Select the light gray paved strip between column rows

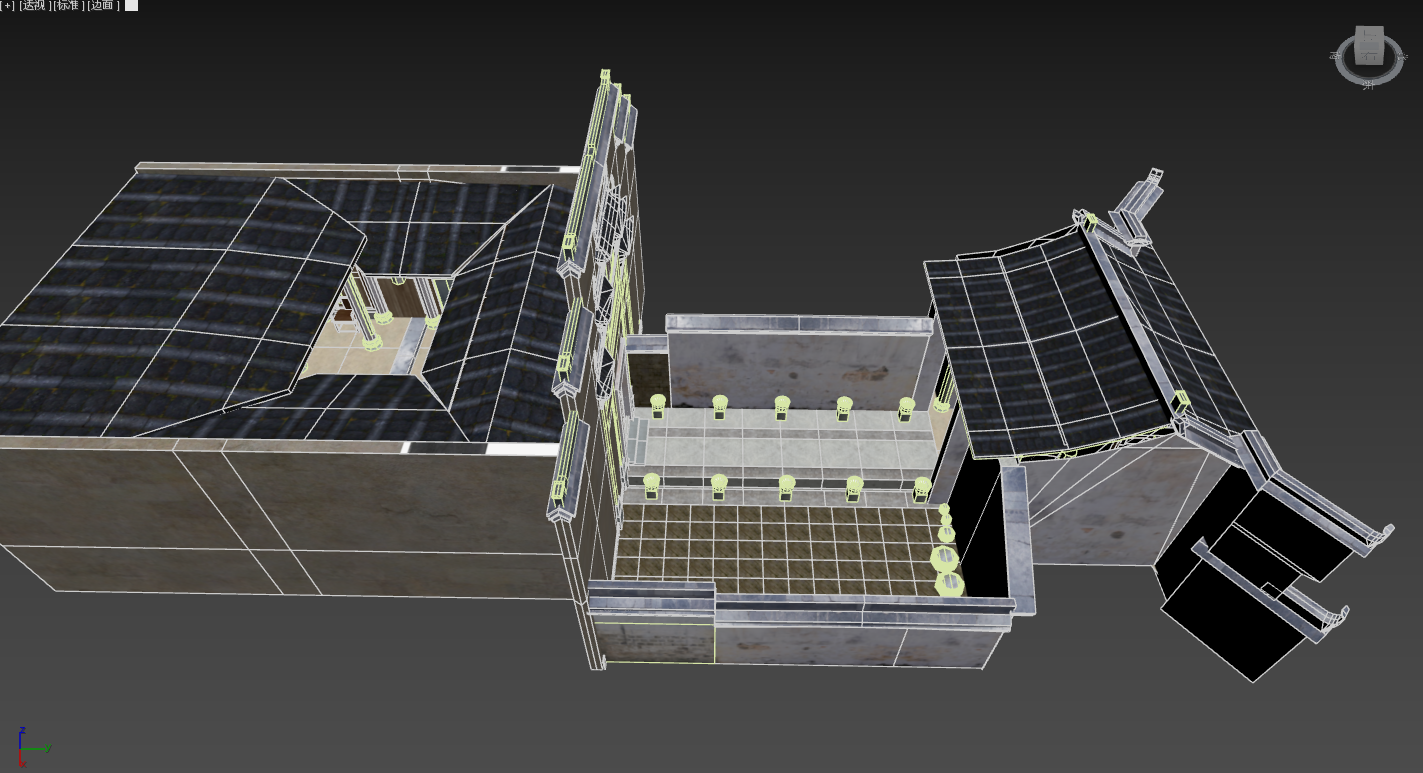click(780, 450)
